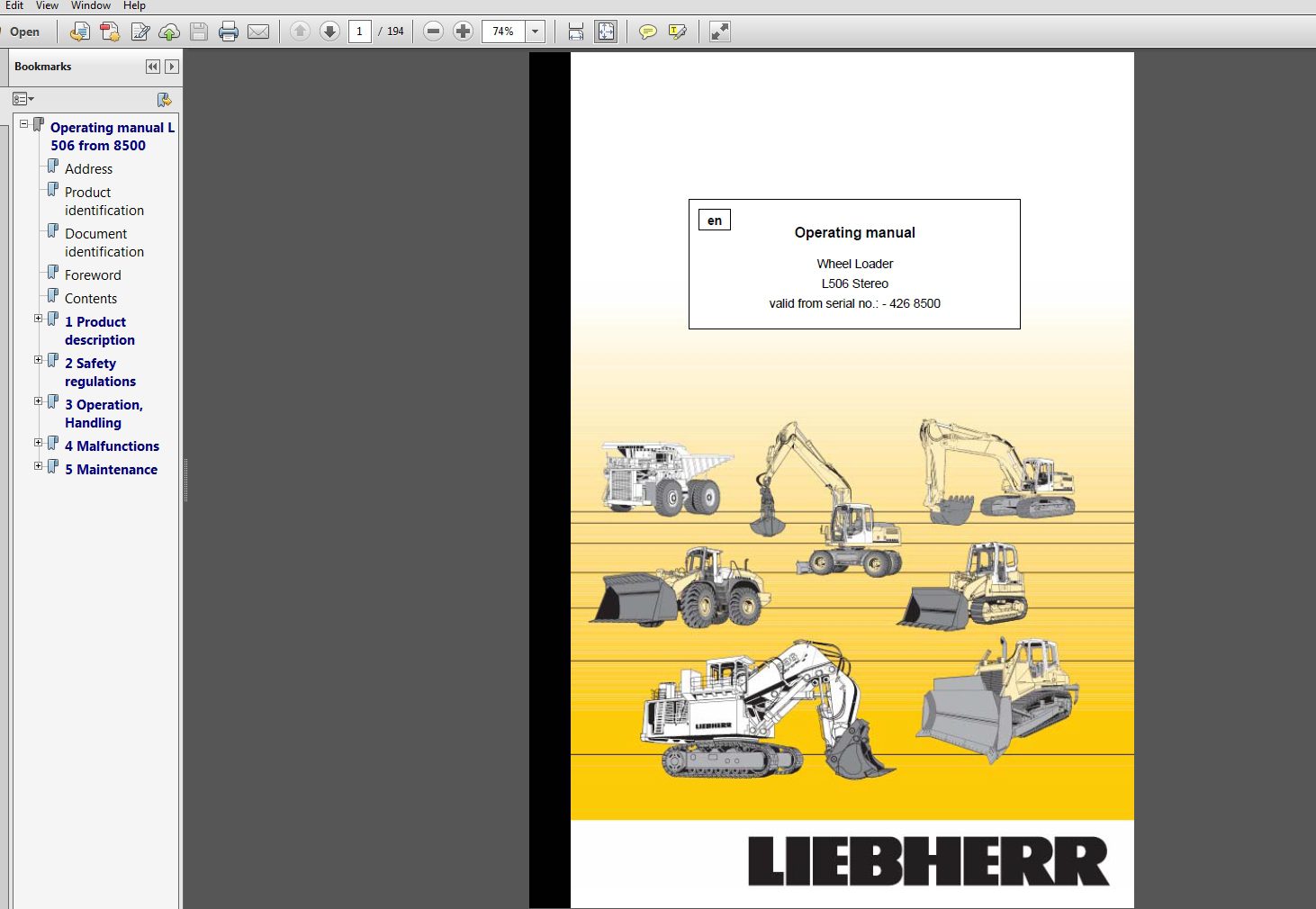
Task: Open the zoom level dropdown arrow
Action: (x=536, y=31)
